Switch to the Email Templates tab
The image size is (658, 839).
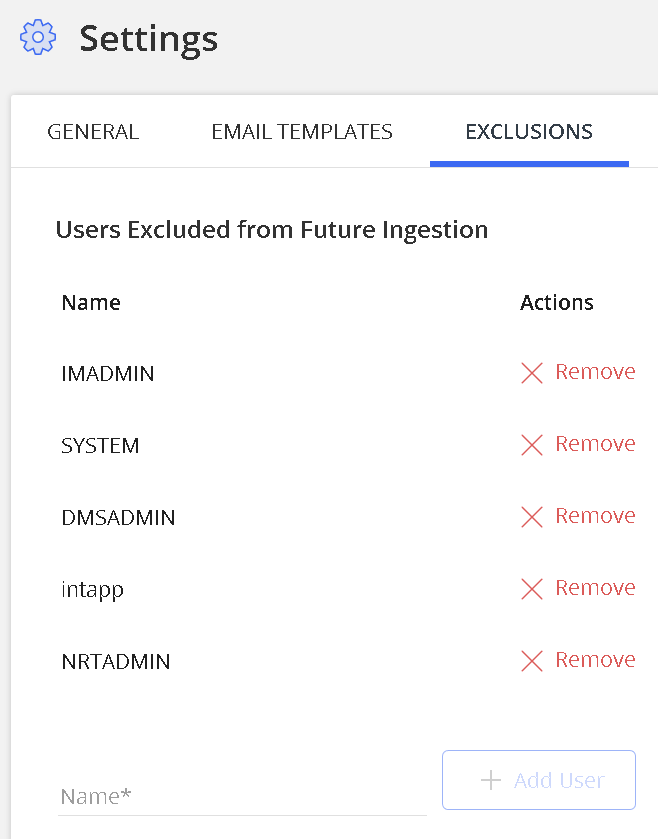coord(302,132)
